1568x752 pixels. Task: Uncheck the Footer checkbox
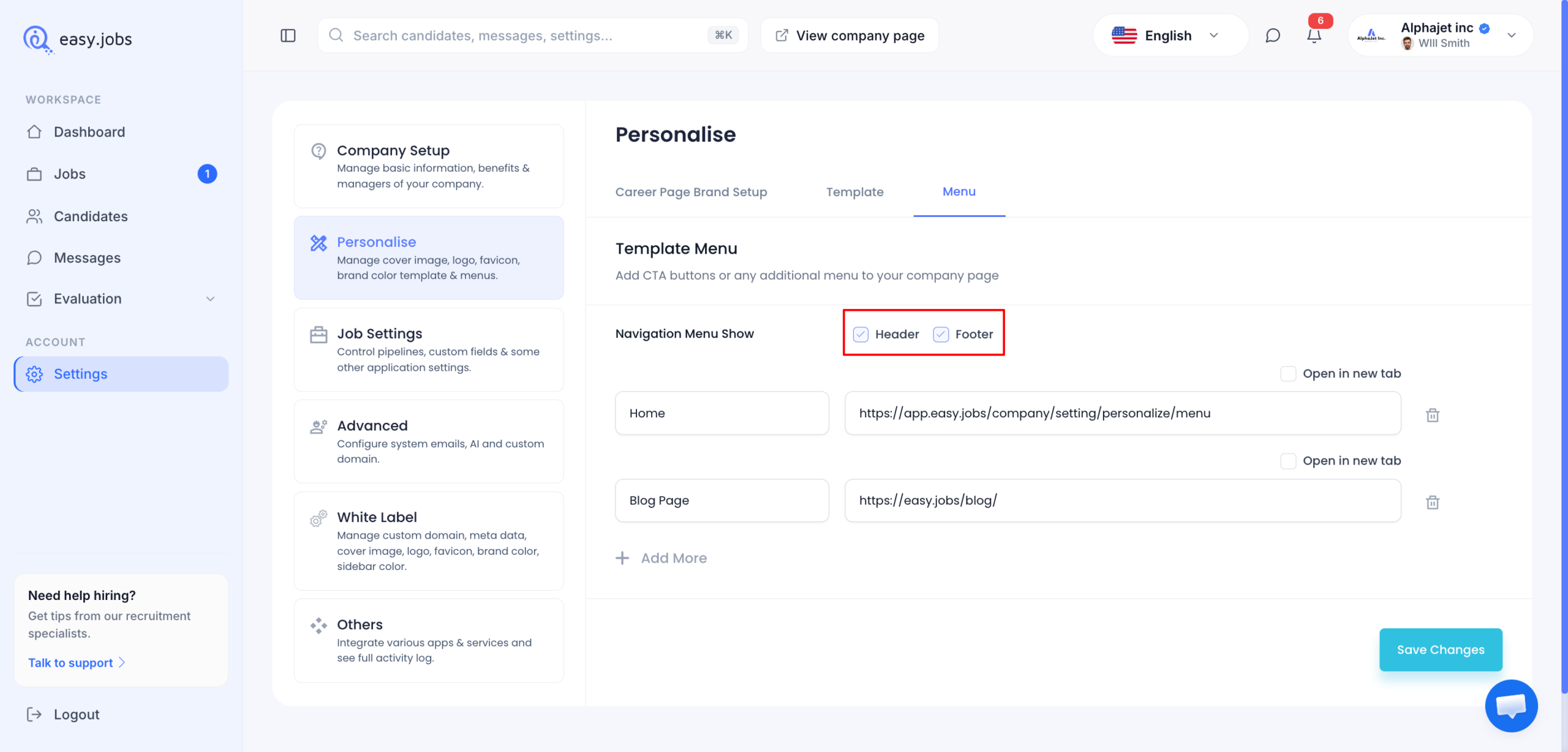coord(941,334)
